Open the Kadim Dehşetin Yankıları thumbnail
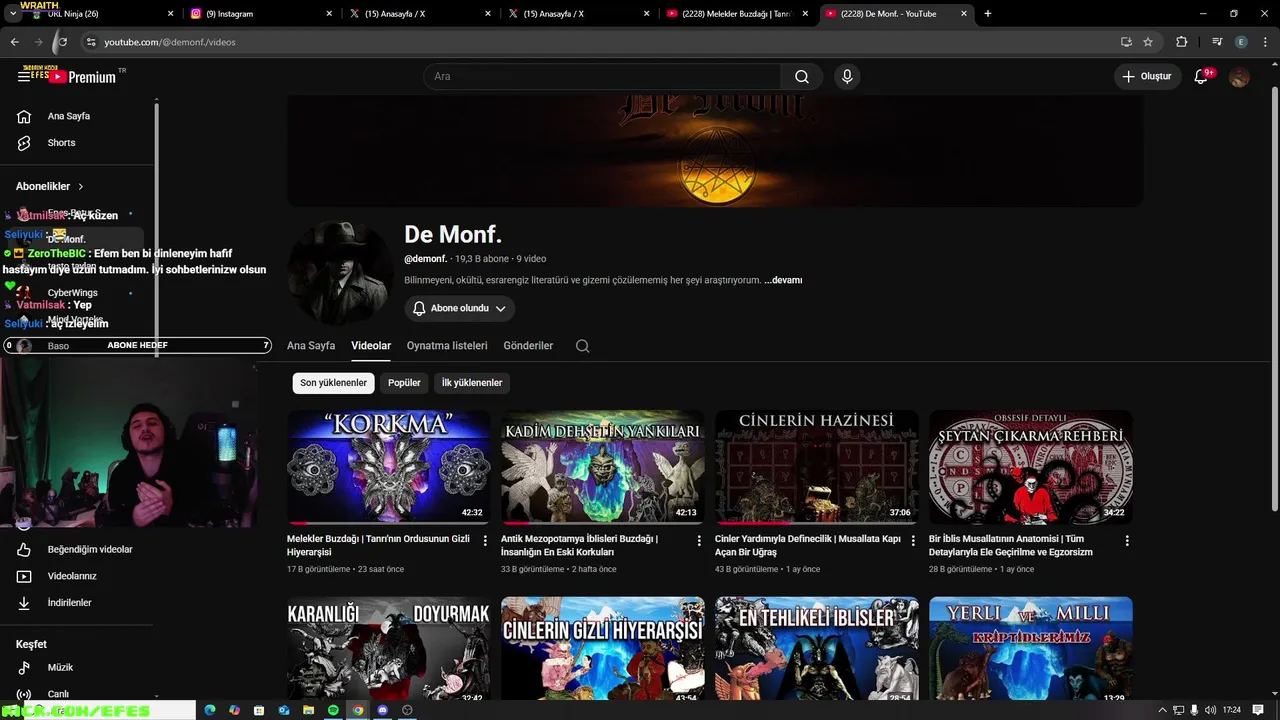 [x=603, y=467]
